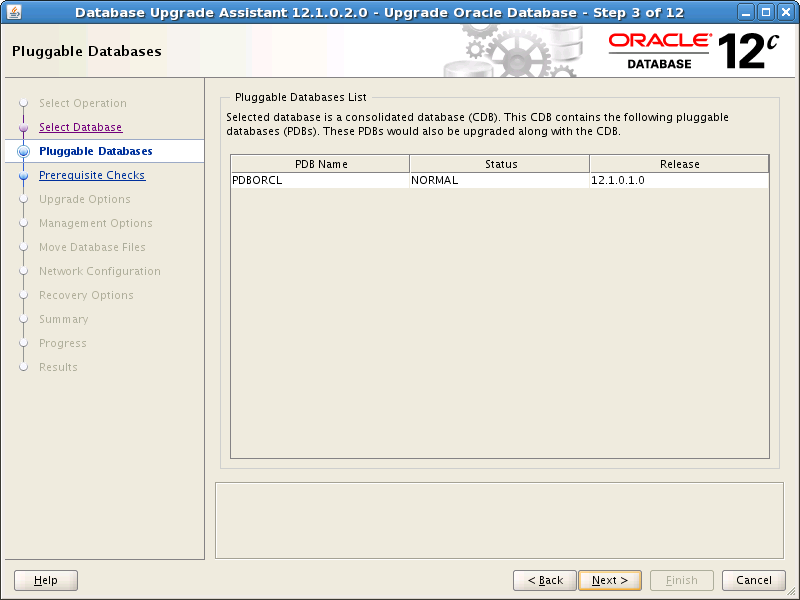Select the Pluggable Databases step in sidebar
This screenshot has height=600, width=800.
95,151
